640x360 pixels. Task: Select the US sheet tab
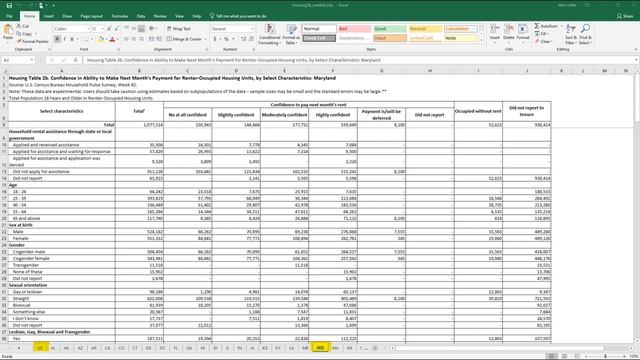click(x=40, y=348)
